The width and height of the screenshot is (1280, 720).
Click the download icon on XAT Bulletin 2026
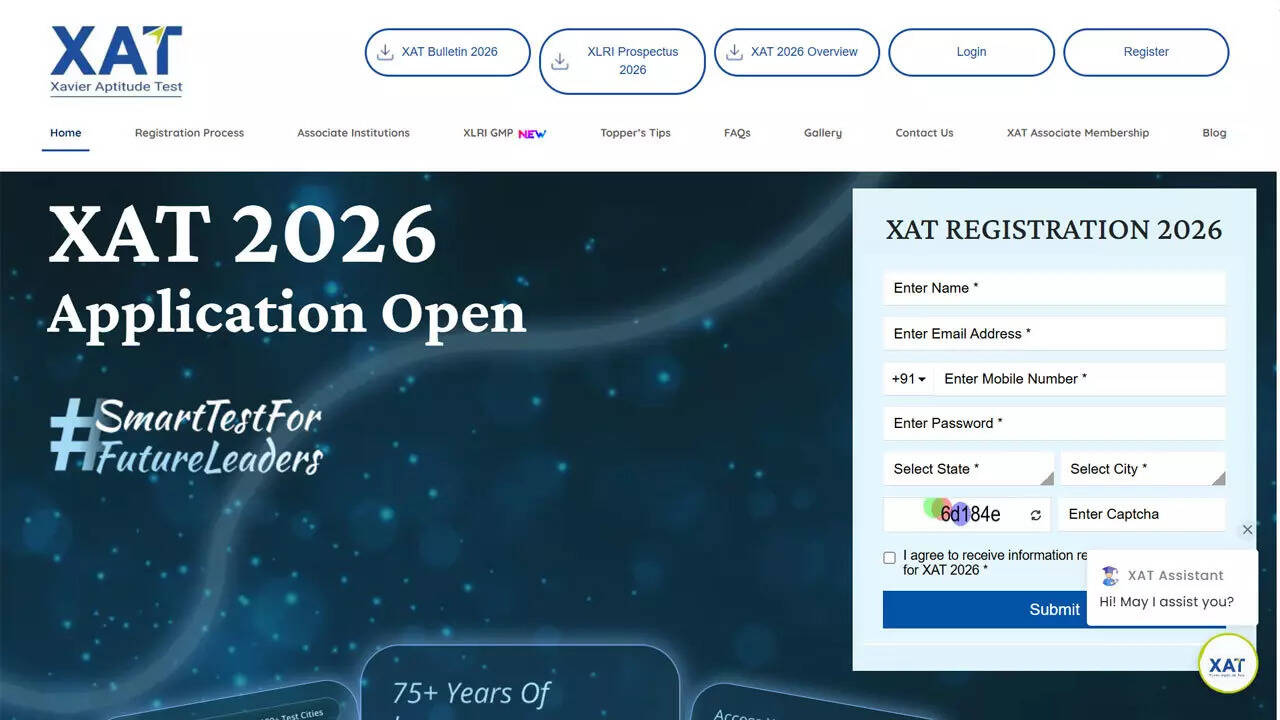tap(383, 51)
